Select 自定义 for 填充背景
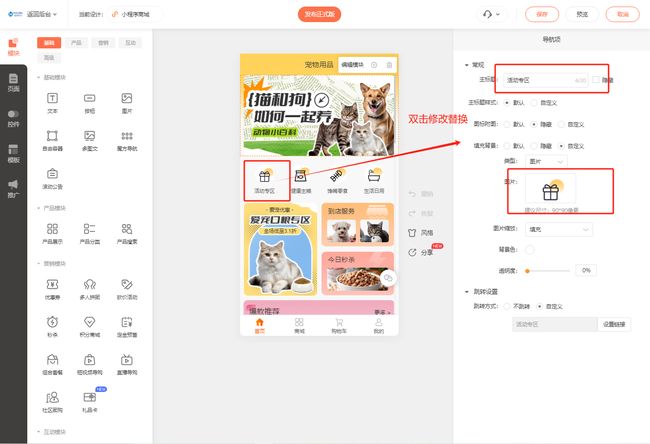 tap(561, 146)
